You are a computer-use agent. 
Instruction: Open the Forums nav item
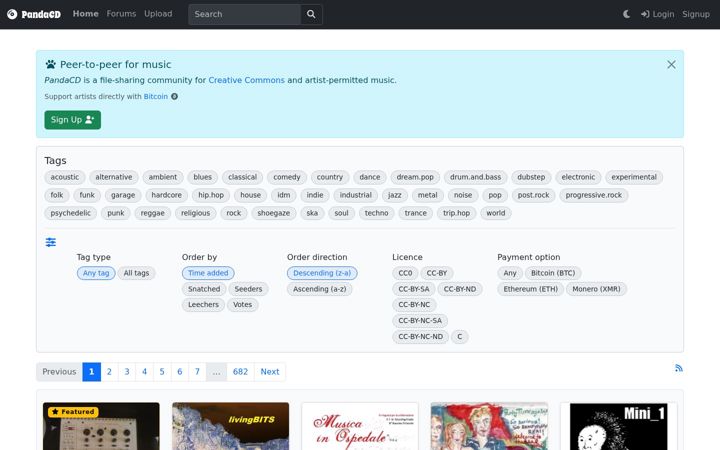(121, 14)
